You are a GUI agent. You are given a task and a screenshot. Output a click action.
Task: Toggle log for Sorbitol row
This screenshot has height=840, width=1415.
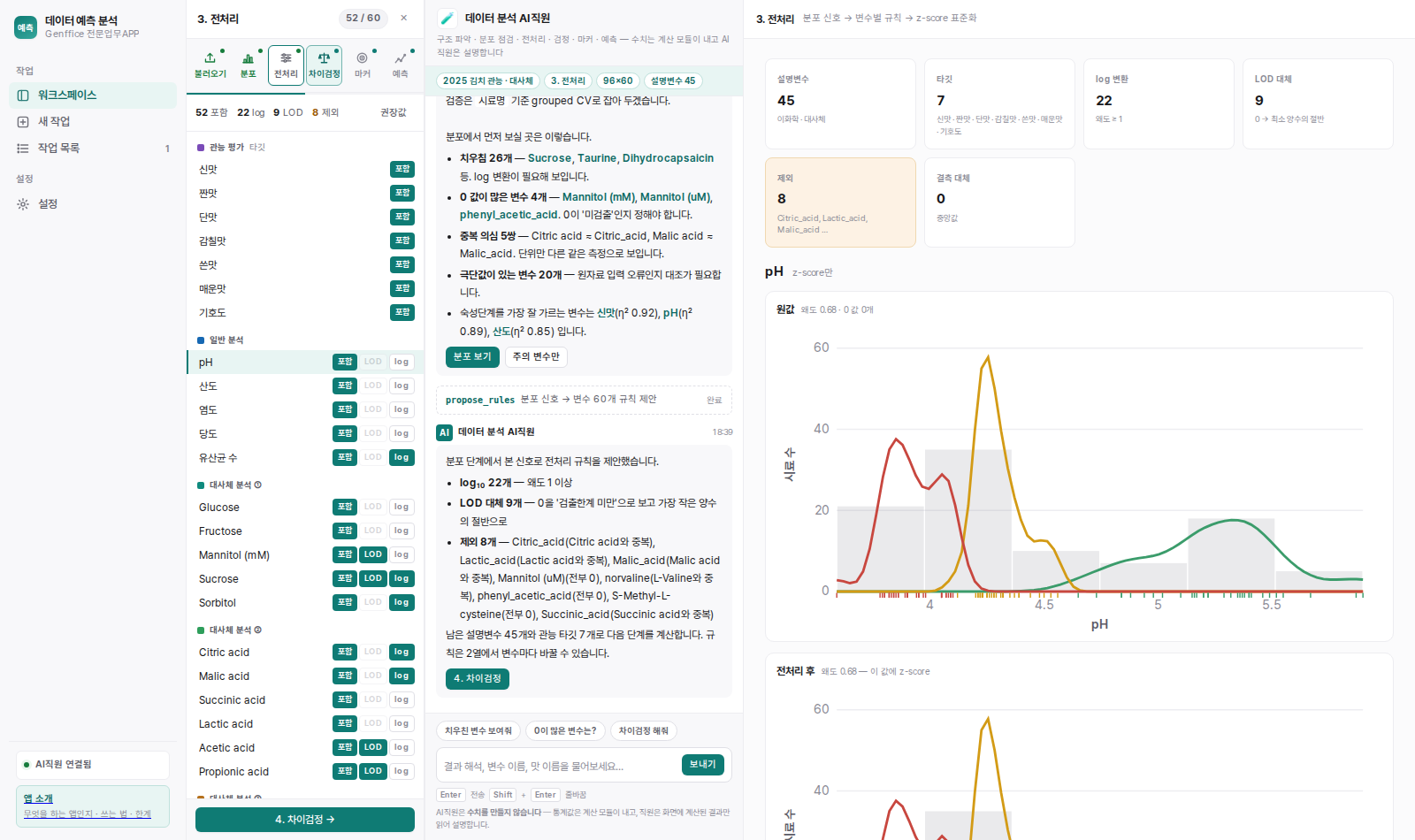402,603
